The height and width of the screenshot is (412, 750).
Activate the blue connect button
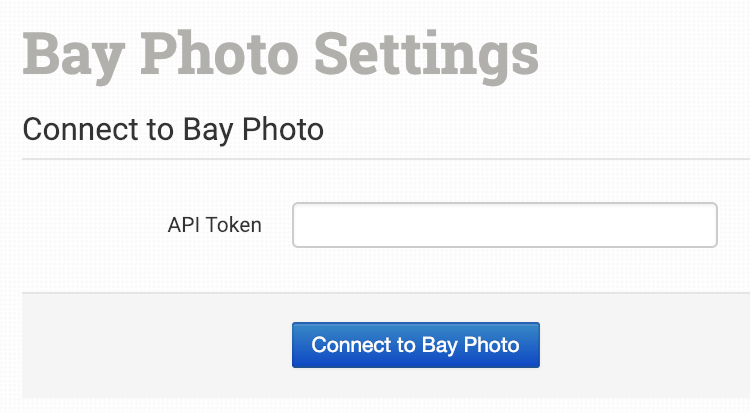[415, 345]
